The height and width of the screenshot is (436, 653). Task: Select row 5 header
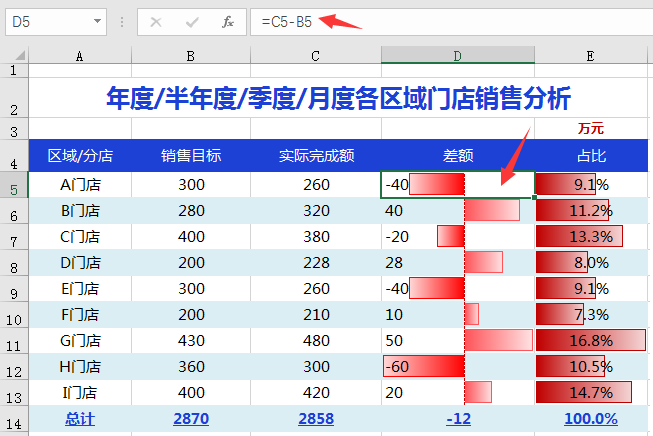[x=14, y=184]
